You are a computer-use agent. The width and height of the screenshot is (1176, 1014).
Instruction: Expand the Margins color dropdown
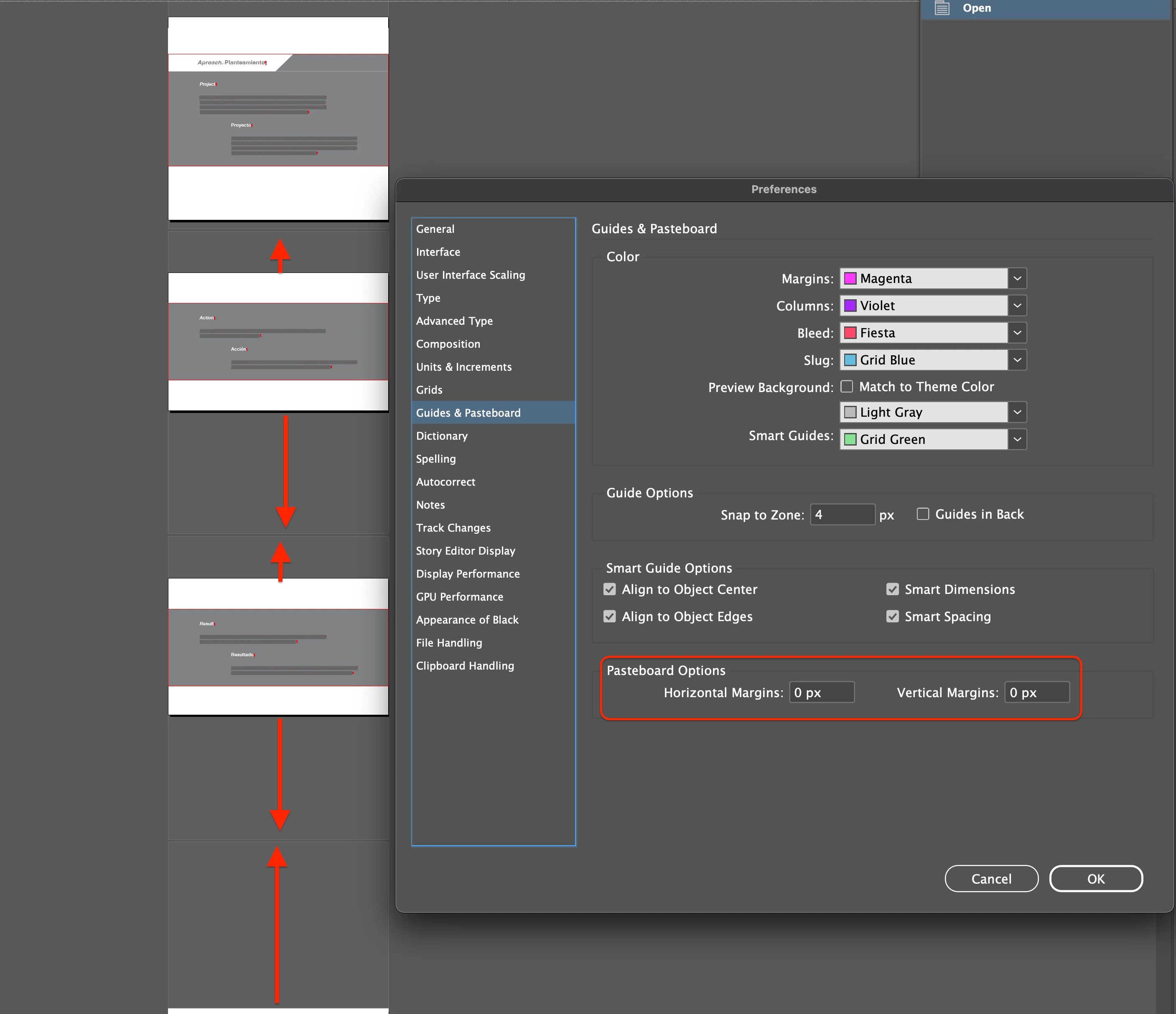1017,279
